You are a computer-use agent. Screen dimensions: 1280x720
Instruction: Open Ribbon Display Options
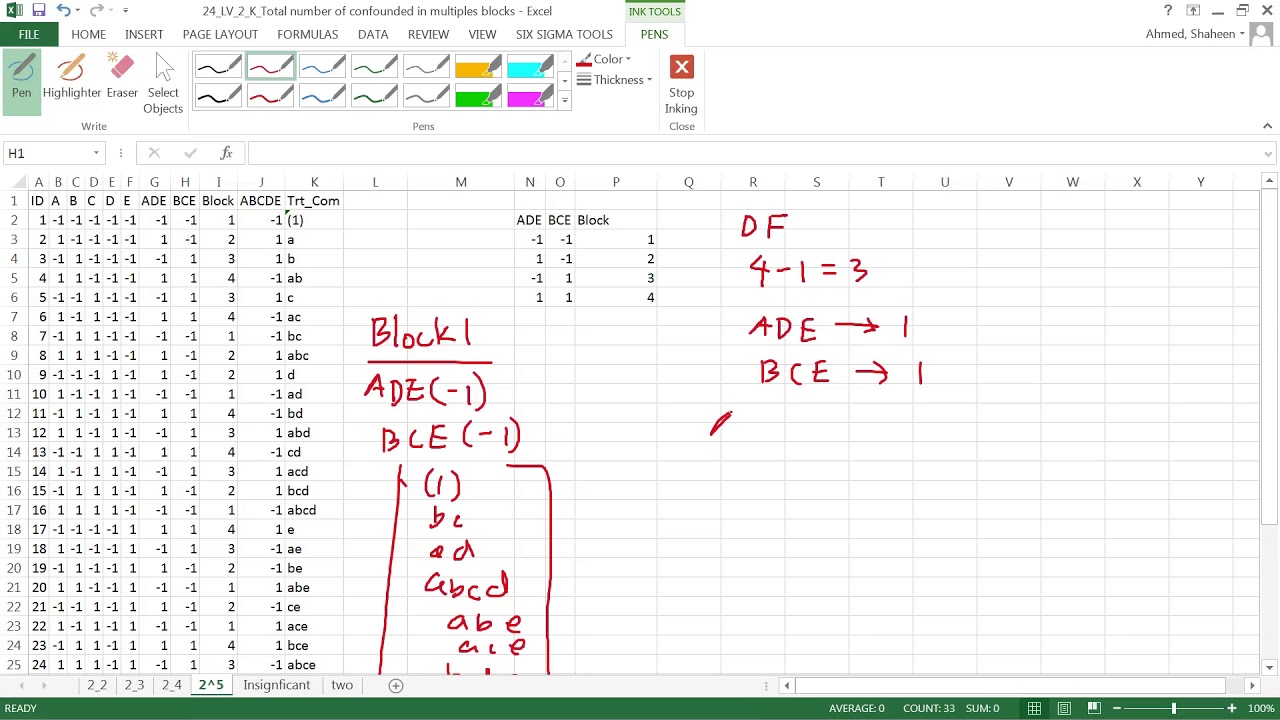click(x=1193, y=11)
